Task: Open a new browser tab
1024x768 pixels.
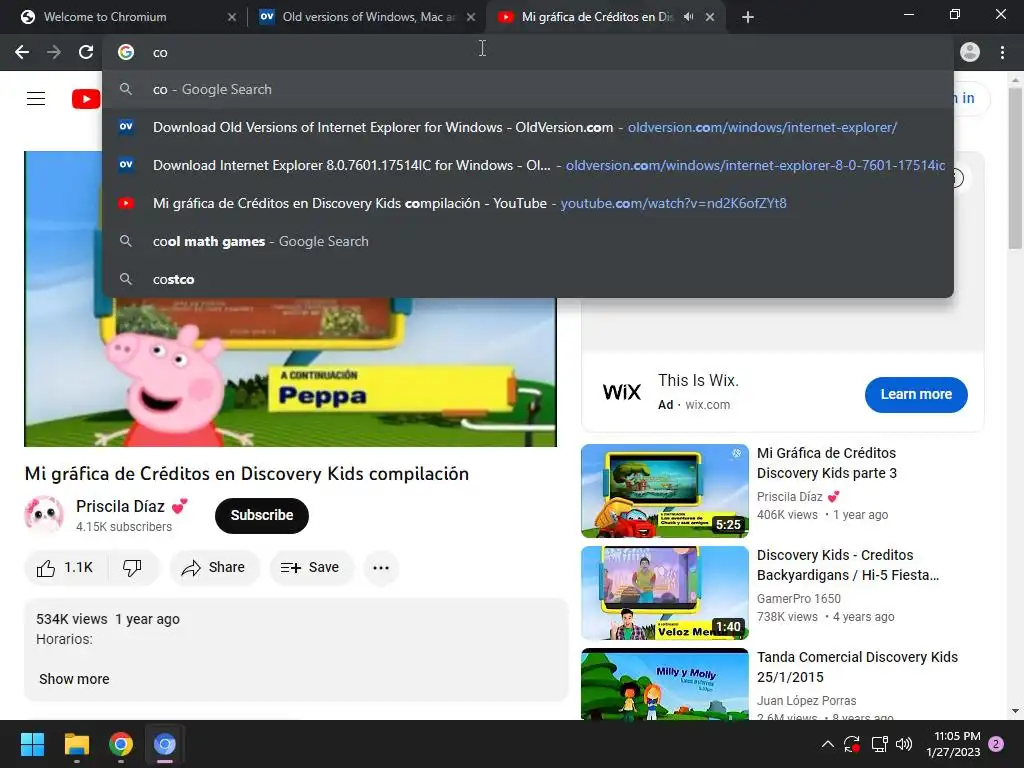Action: [748, 17]
